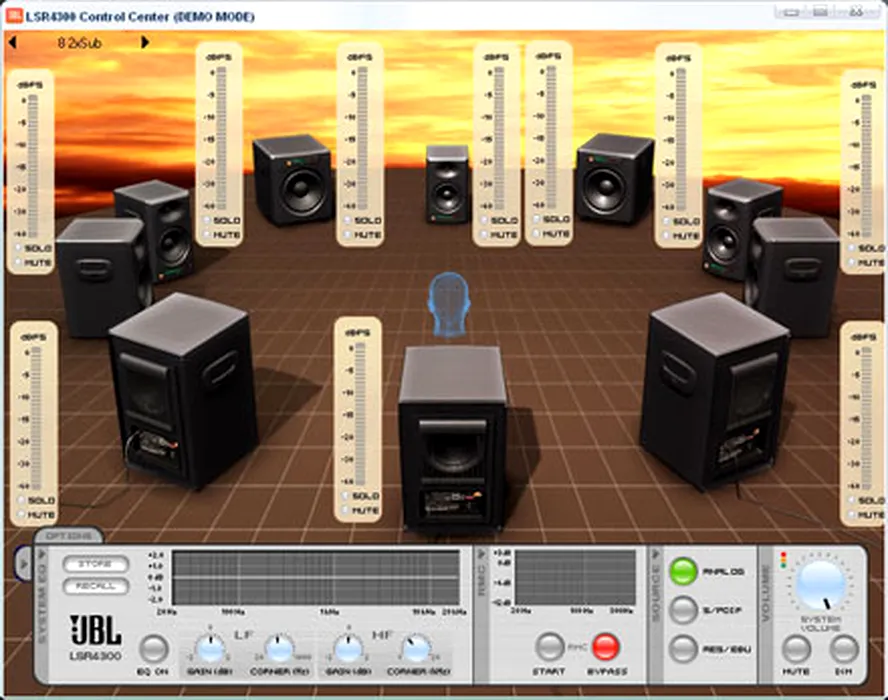This screenshot has height=700, width=888.
Task: Go to next speaker configuration with the right arrow
Action: coord(145,43)
